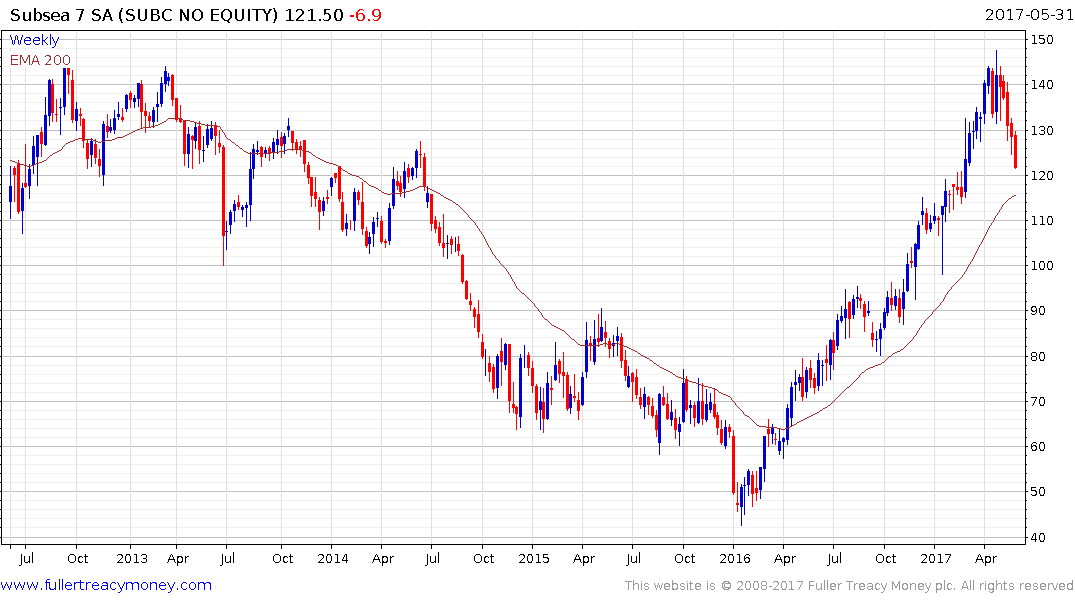Image resolution: width=1075 pixels, height=600 pixels.
Task: Click the 50 price axis label
Action: click(1038, 492)
